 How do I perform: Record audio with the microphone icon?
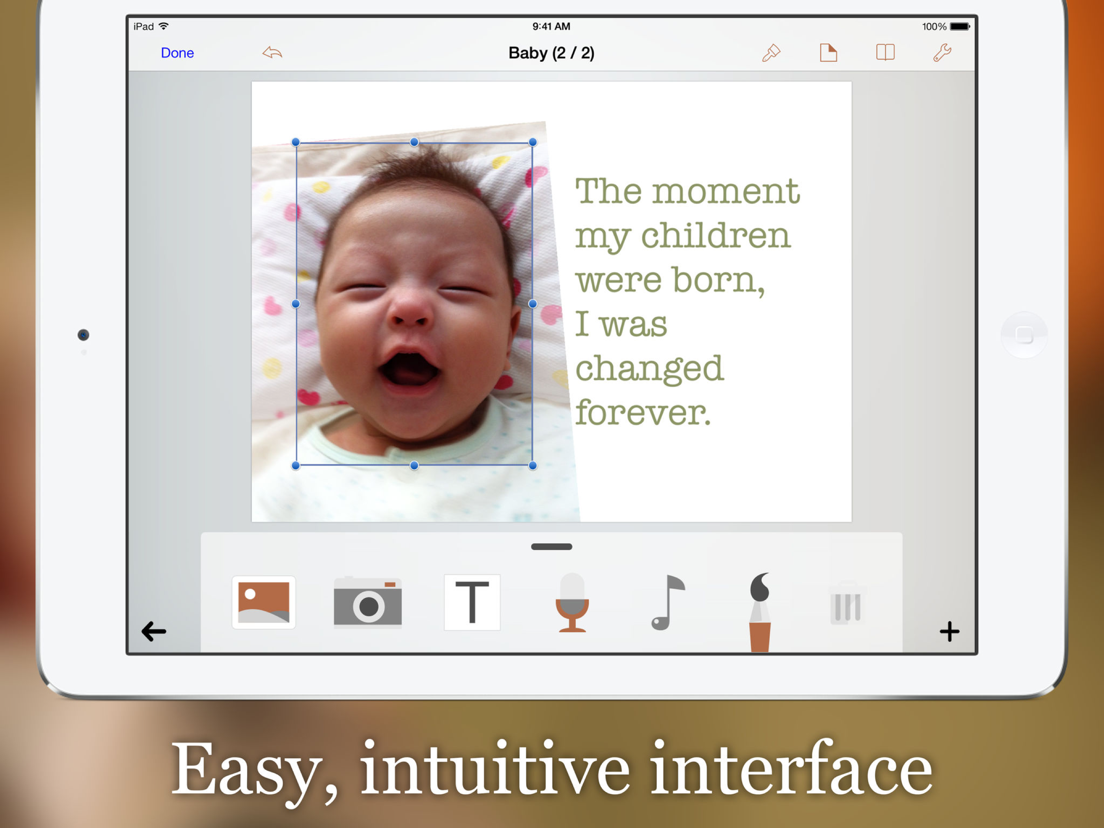click(572, 603)
